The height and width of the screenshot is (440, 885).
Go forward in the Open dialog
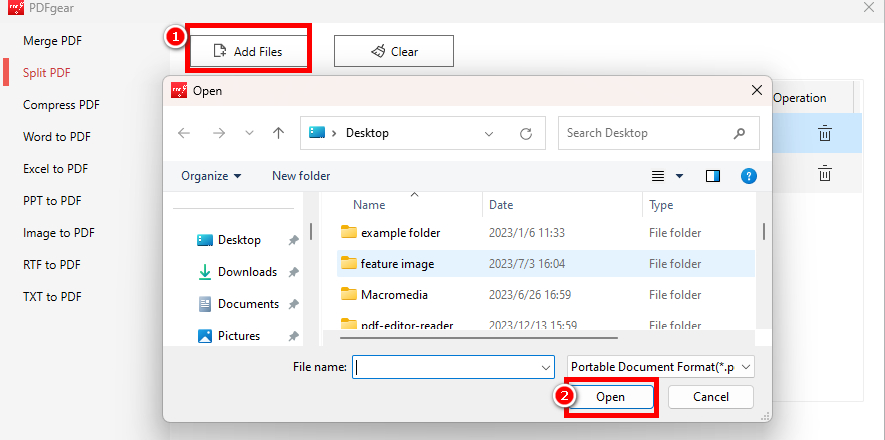coord(219,133)
